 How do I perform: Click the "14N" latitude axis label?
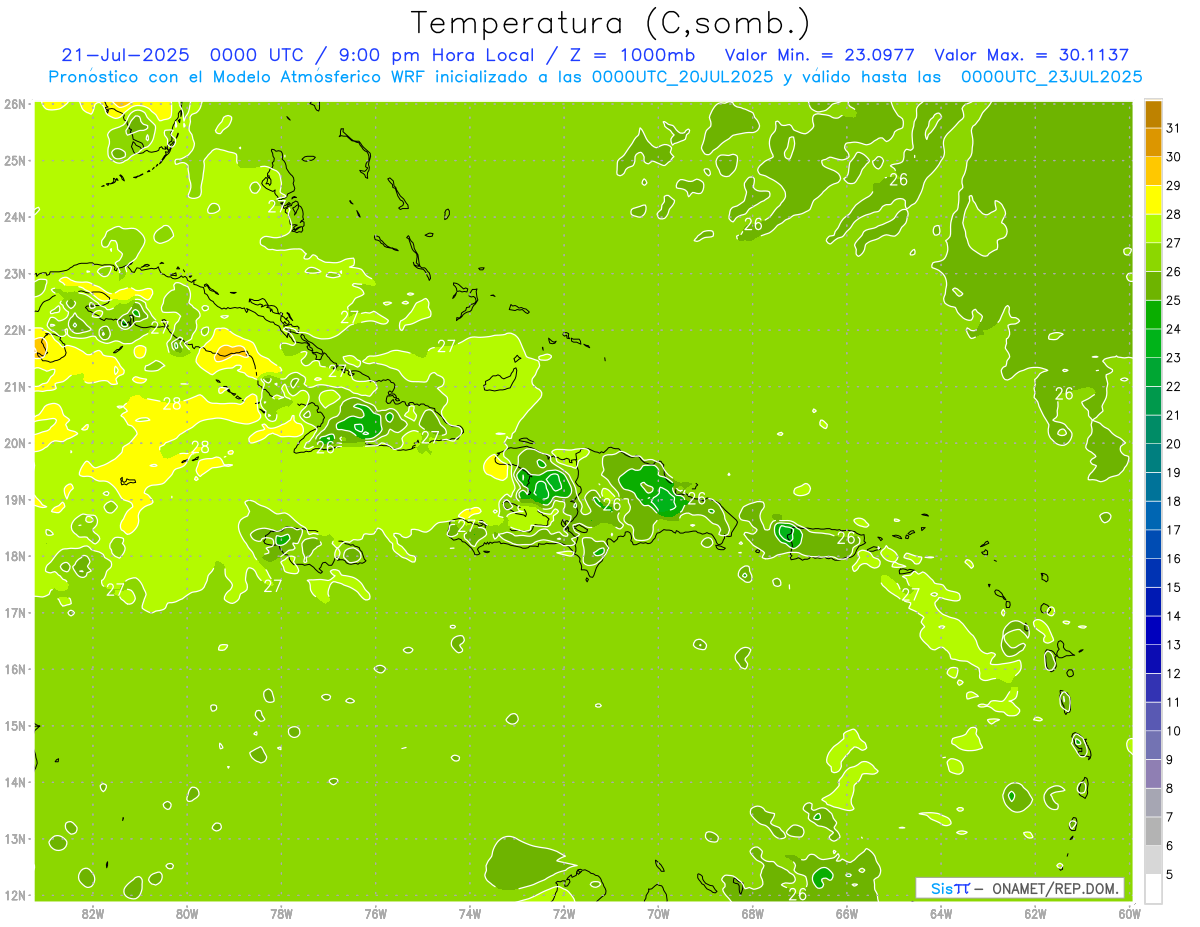click(x=14, y=782)
